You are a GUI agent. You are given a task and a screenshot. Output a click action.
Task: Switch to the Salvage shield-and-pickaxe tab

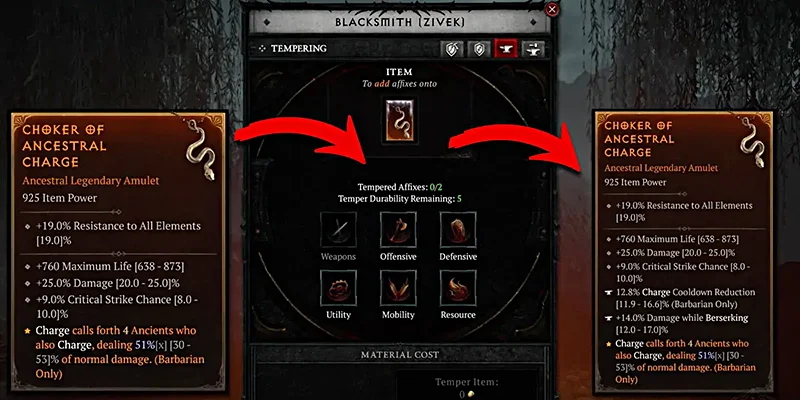(x=454, y=49)
